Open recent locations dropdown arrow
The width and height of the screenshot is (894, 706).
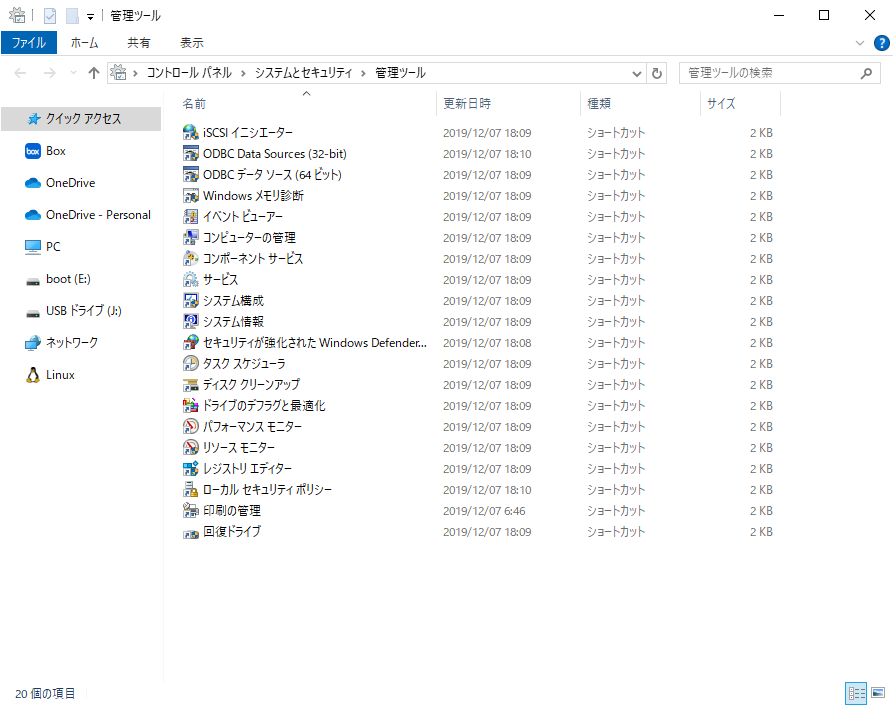click(73, 73)
